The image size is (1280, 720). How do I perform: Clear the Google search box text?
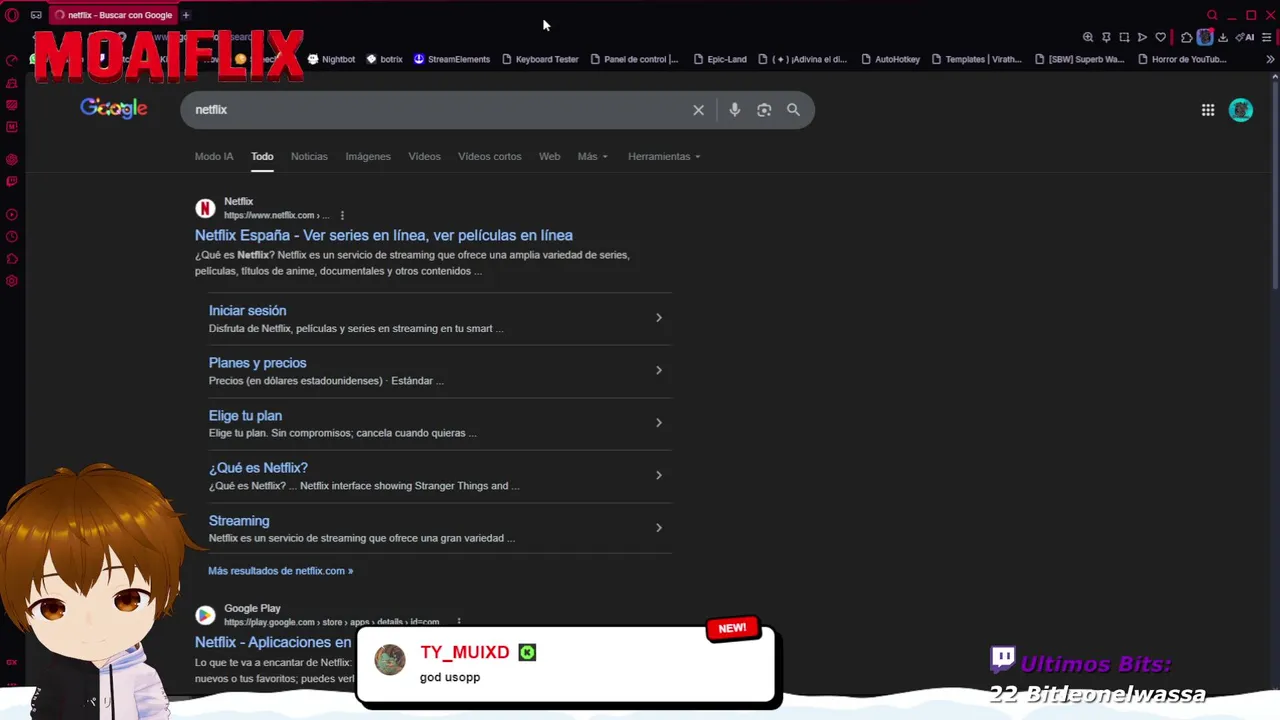pos(698,110)
